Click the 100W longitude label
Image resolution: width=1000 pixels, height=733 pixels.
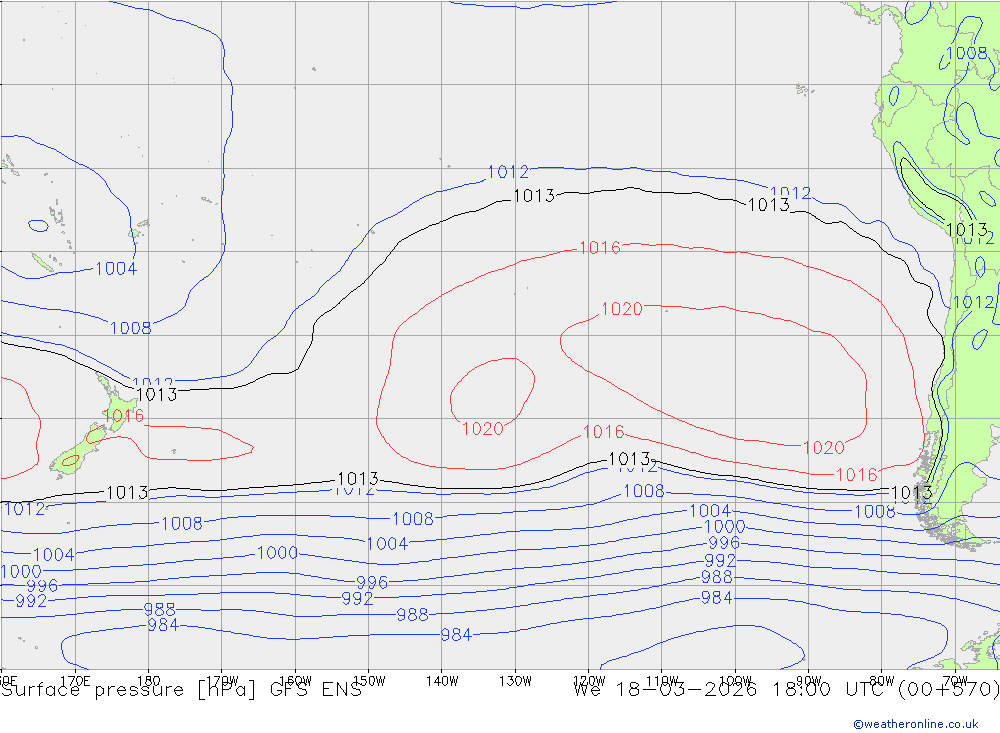[x=735, y=681]
